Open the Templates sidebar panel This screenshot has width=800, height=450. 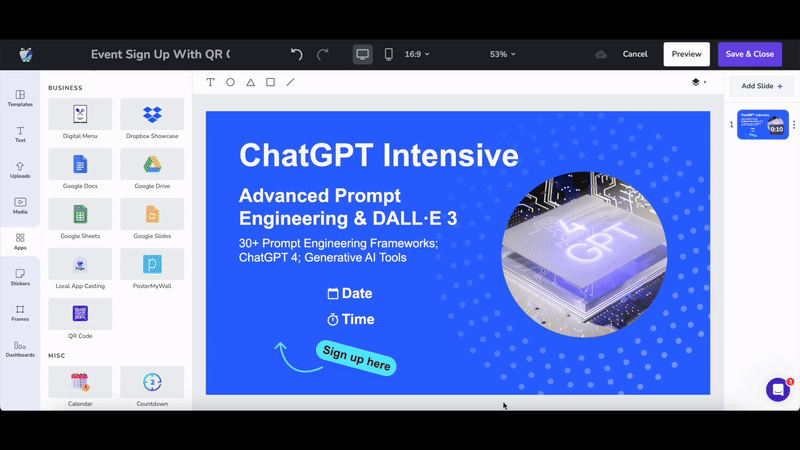20,98
